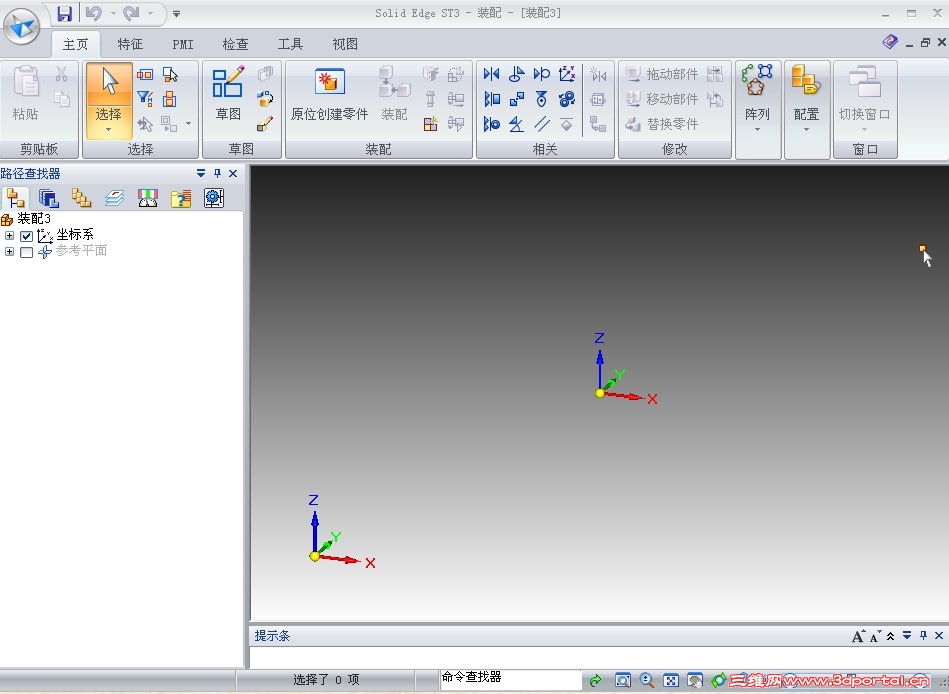Image resolution: width=949 pixels, height=694 pixels.
Task: Open the 视图 ribbon tab
Action: click(344, 44)
